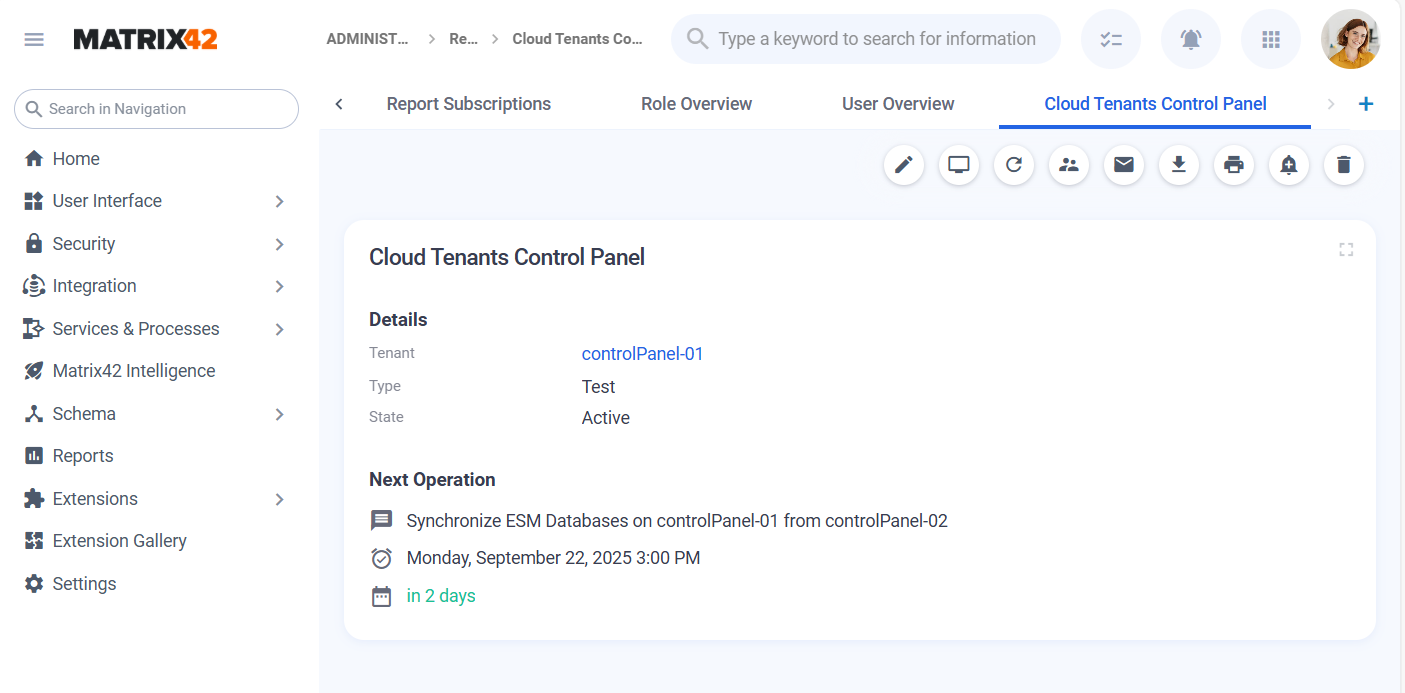Click the State value Active
The image size is (1405, 693).
(x=606, y=418)
